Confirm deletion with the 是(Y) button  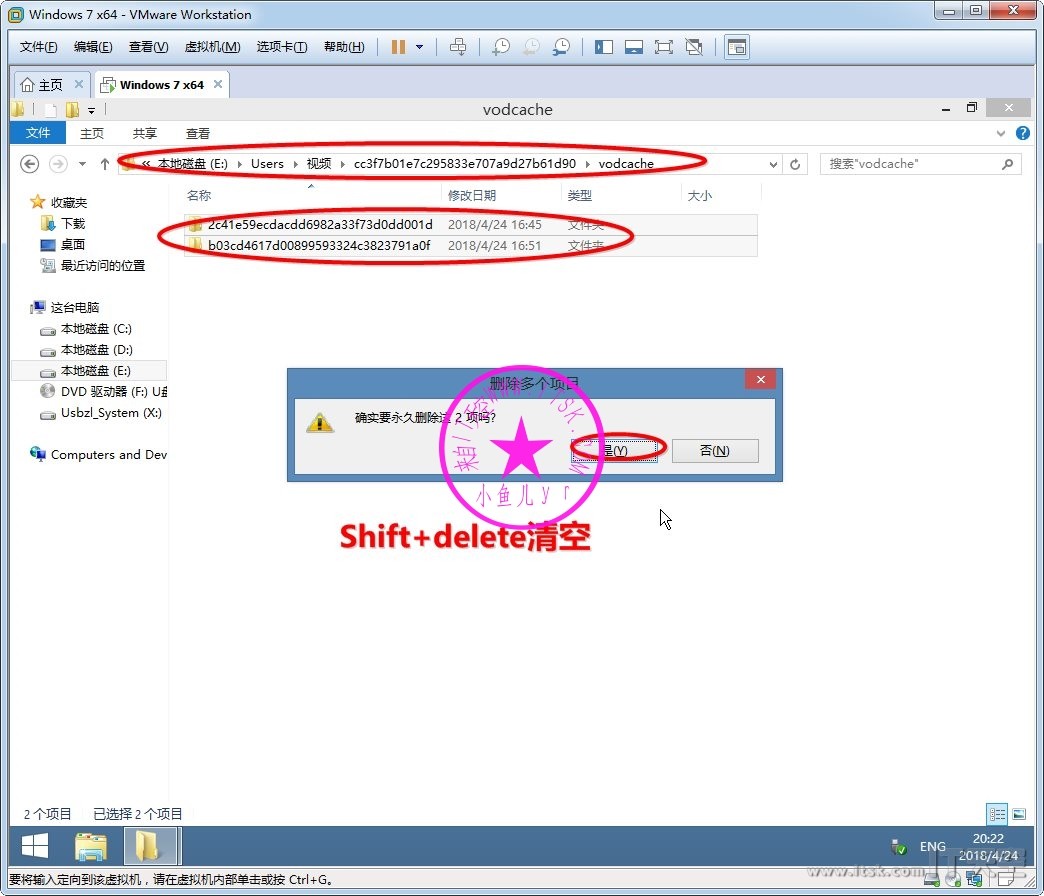pyautogui.click(x=614, y=451)
